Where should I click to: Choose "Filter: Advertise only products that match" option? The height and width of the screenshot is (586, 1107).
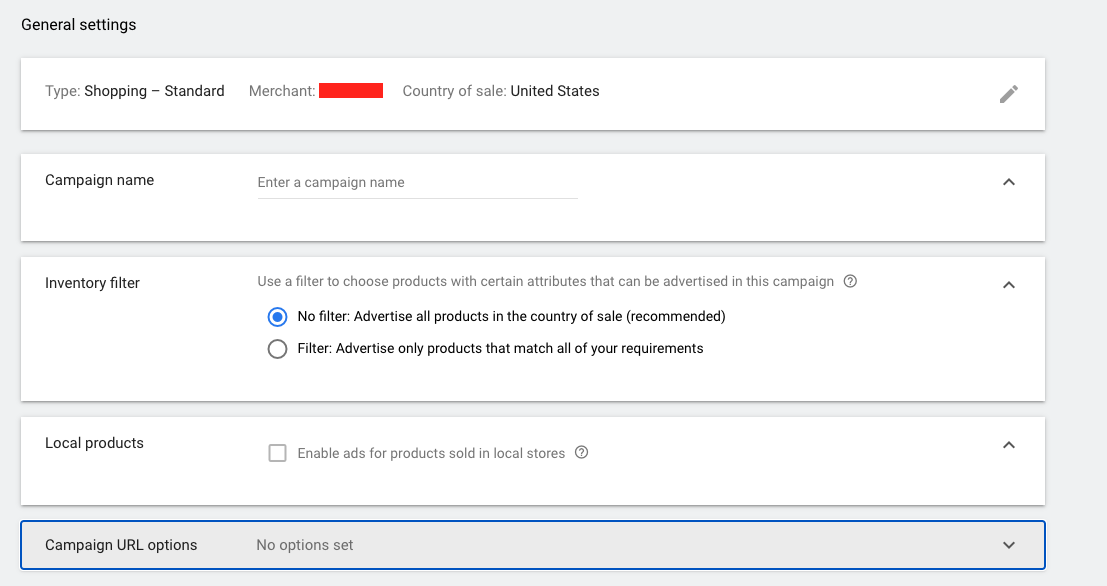277,348
